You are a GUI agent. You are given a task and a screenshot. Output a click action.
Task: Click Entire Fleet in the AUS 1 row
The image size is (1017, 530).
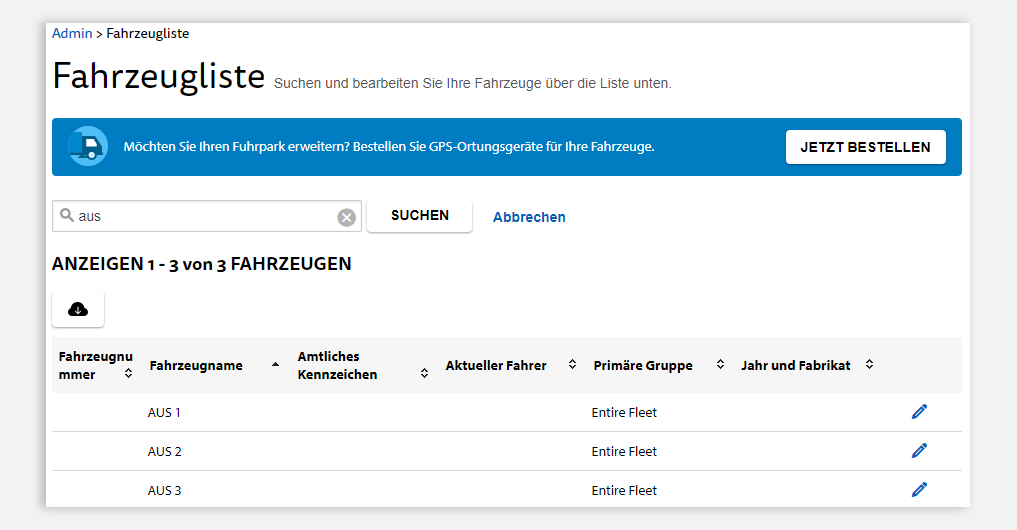[624, 413]
